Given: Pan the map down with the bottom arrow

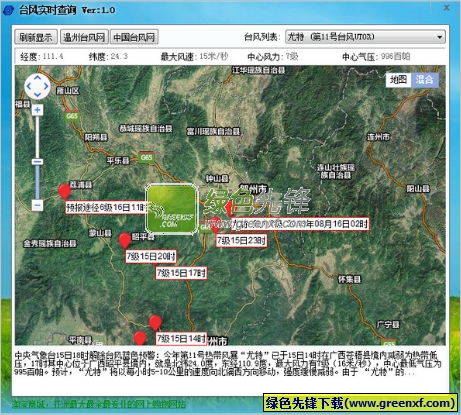Looking at the screenshot, I should pos(37,95).
